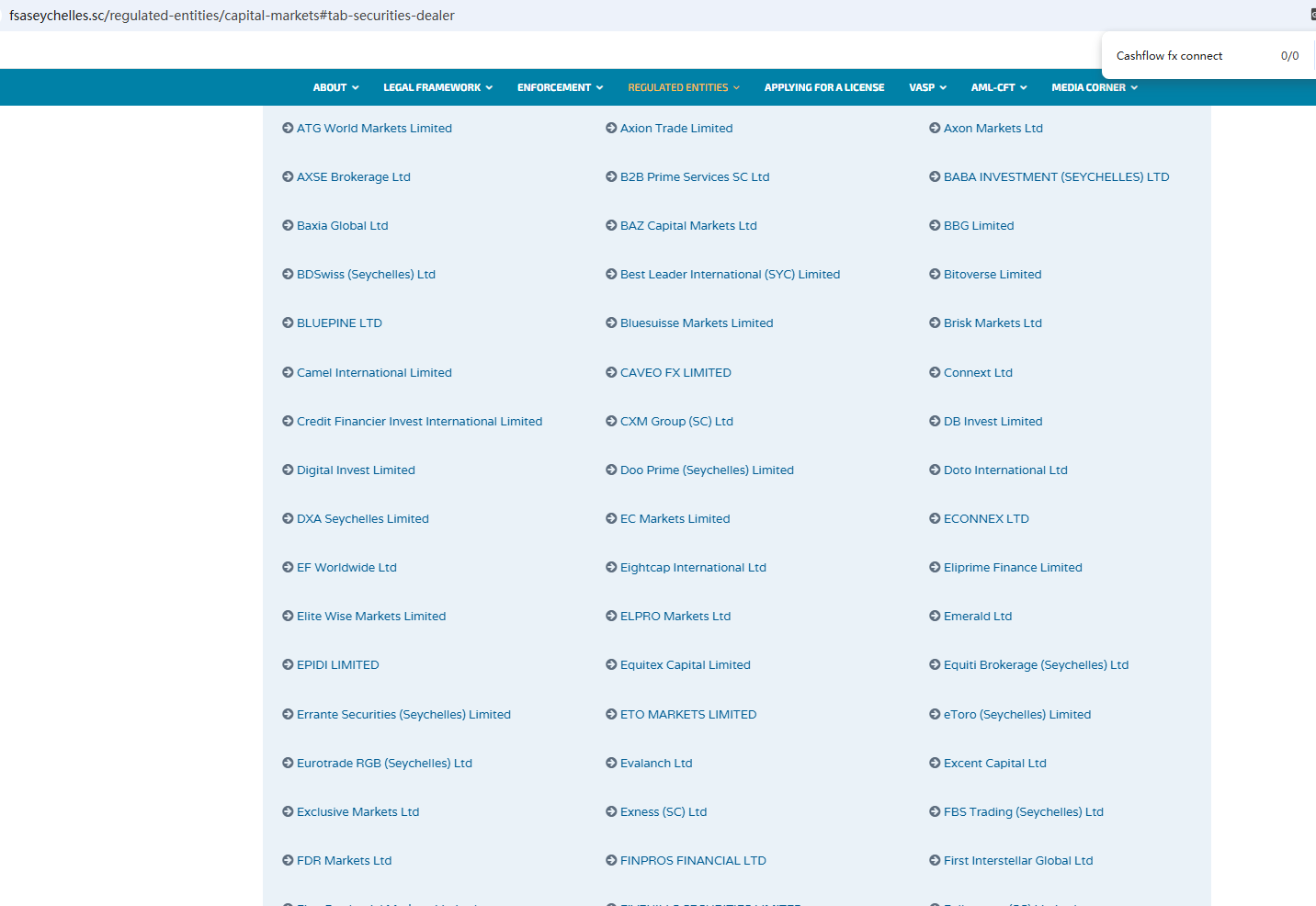Click the arrow icon beside Doo Prime (Seychelles) Limited

point(611,470)
